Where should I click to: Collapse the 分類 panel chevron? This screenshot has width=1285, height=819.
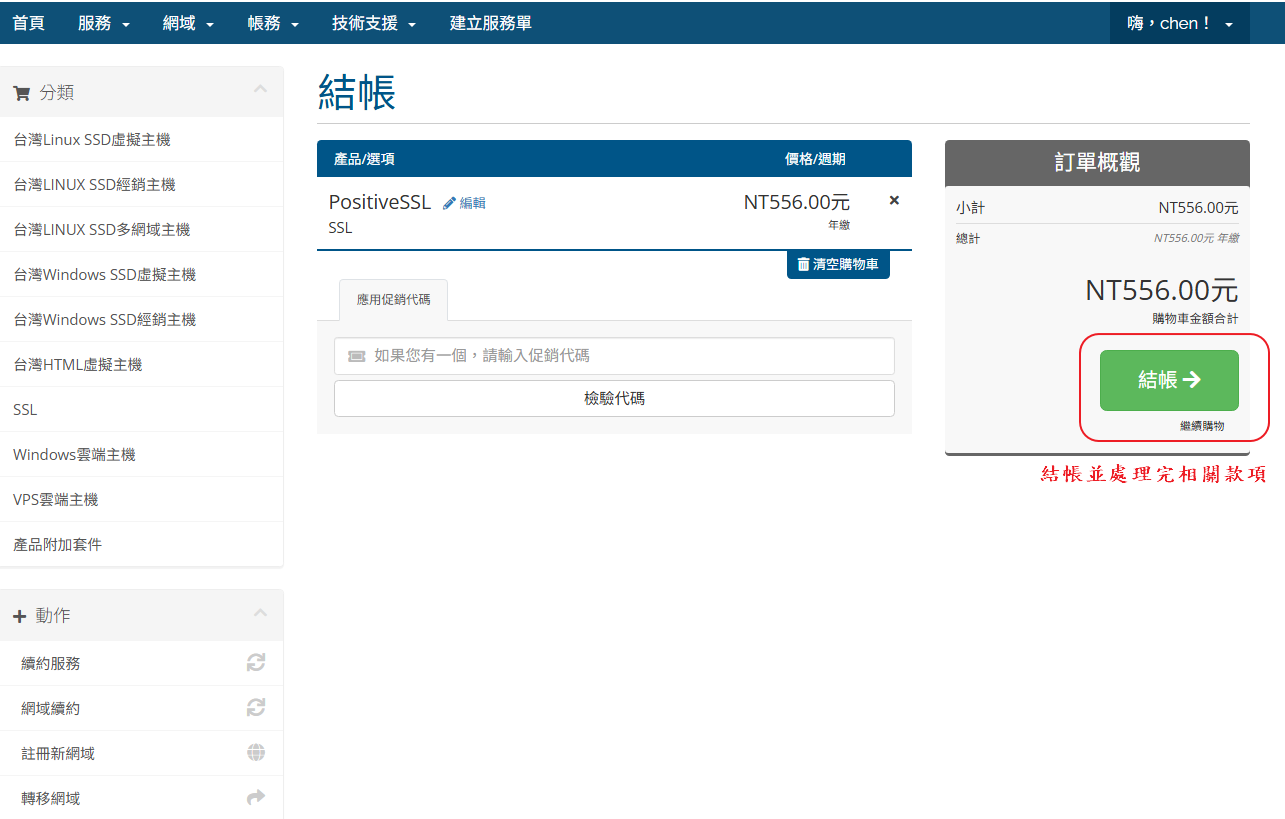point(260,90)
